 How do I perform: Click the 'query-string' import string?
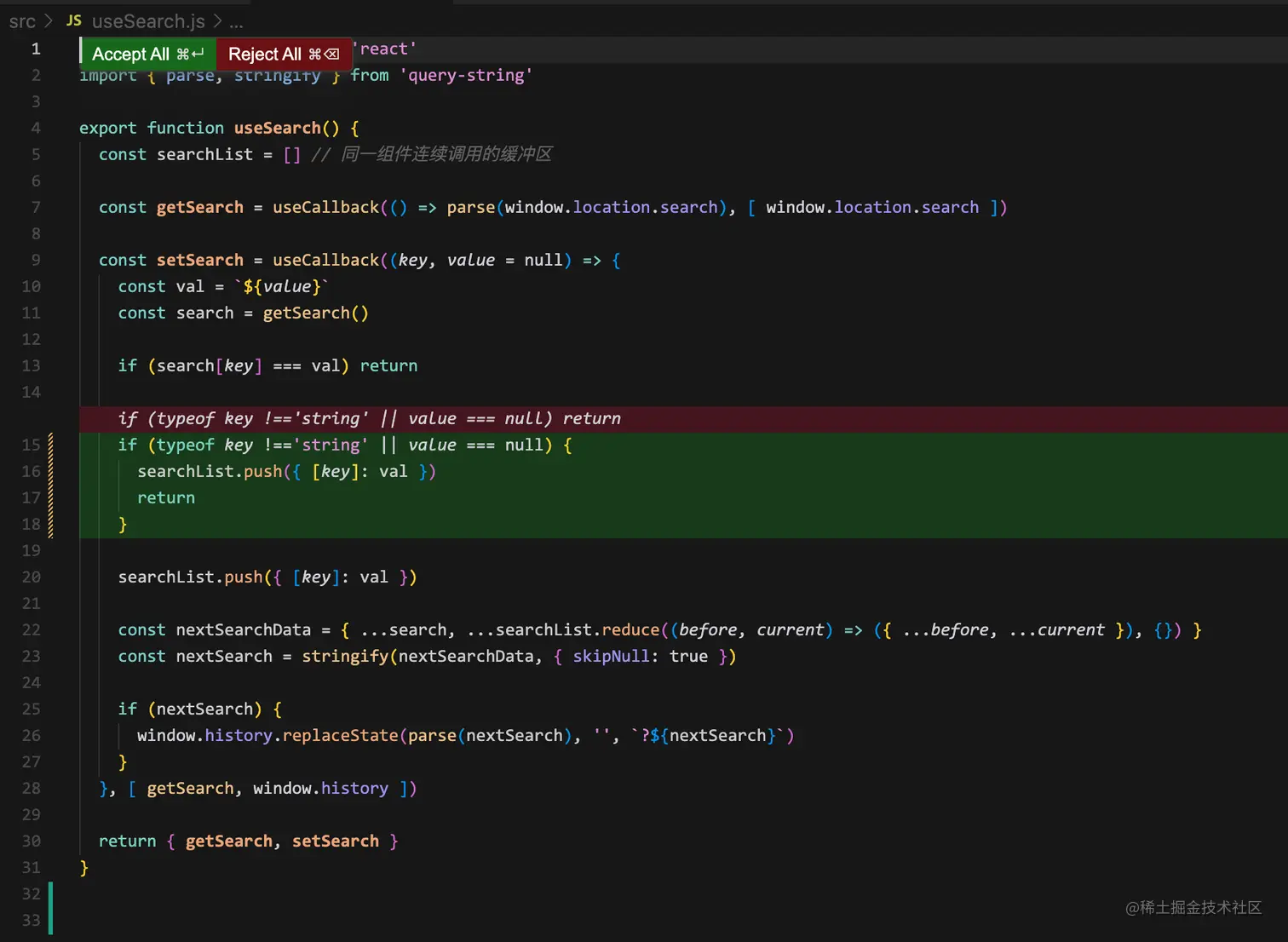tap(466, 75)
